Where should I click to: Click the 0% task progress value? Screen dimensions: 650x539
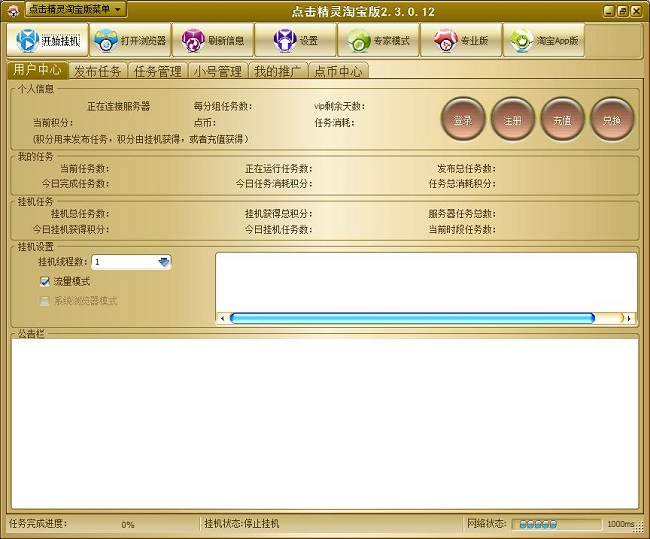coord(128,524)
